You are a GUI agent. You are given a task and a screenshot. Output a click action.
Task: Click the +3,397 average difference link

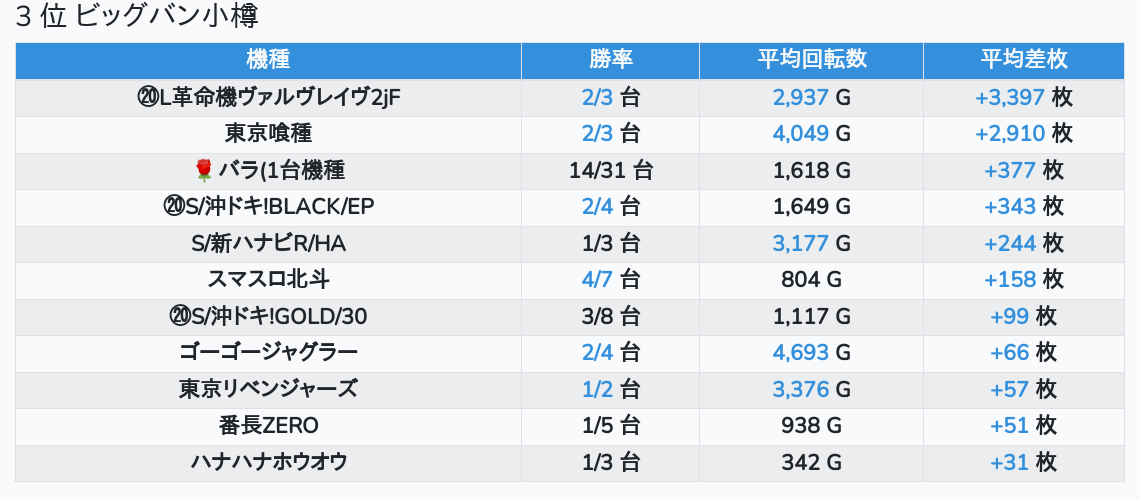coord(1010,98)
